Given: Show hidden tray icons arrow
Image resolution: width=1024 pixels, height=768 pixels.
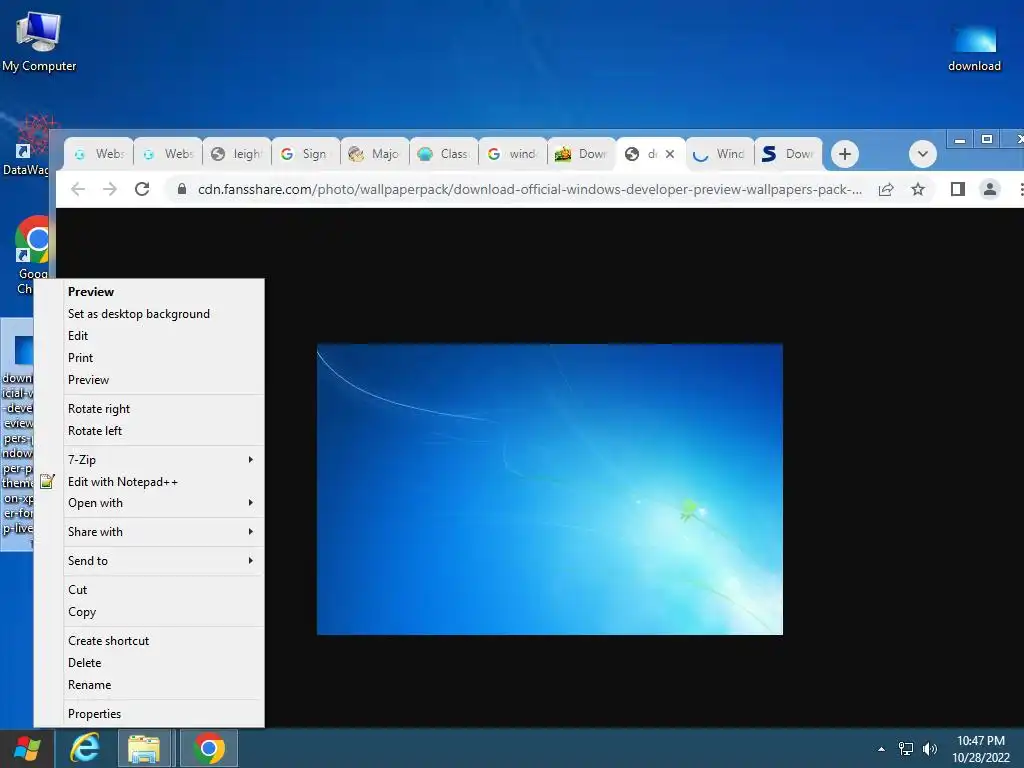Looking at the screenshot, I should point(882,749).
